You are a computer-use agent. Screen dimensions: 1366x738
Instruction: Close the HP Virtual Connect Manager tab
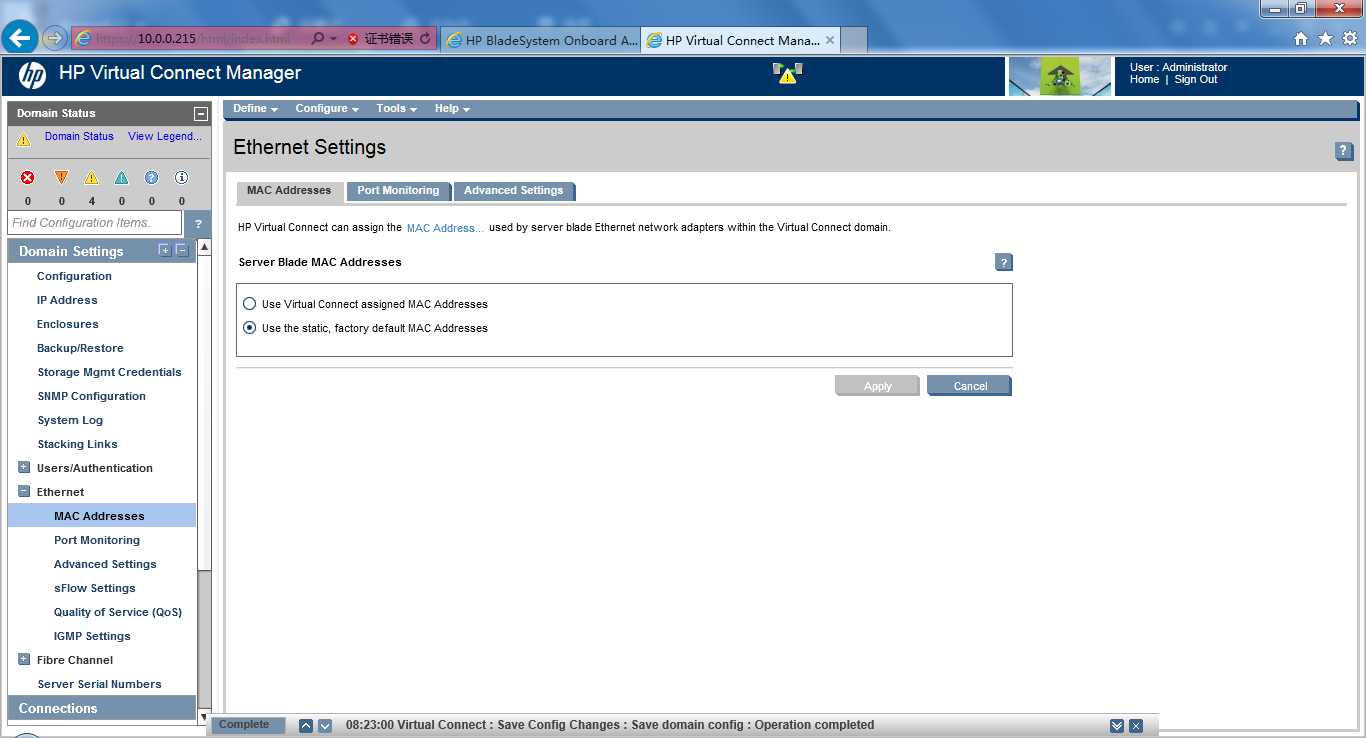point(830,40)
